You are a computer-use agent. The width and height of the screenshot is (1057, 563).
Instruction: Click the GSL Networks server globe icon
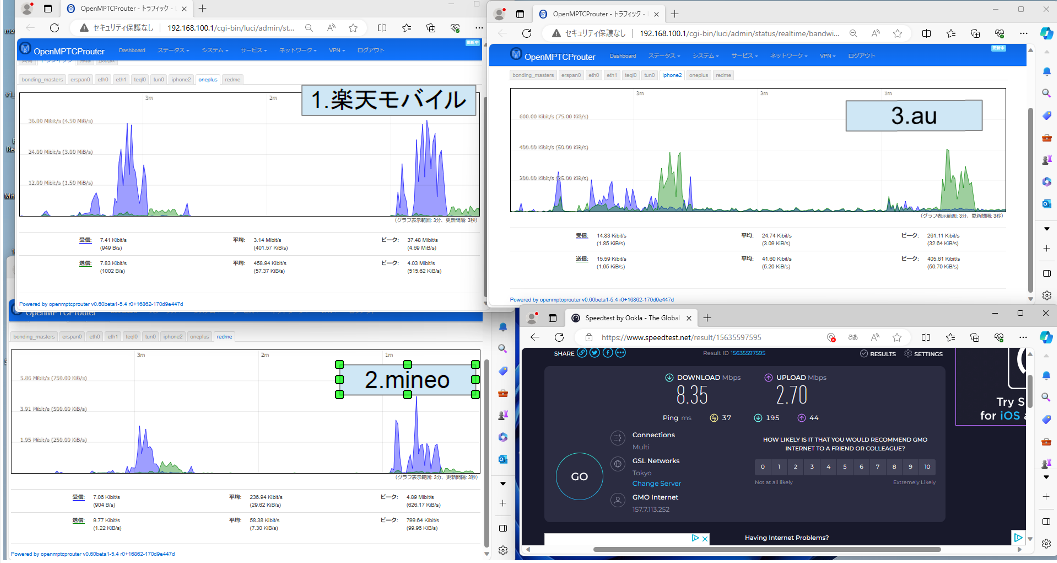[617, 464]
